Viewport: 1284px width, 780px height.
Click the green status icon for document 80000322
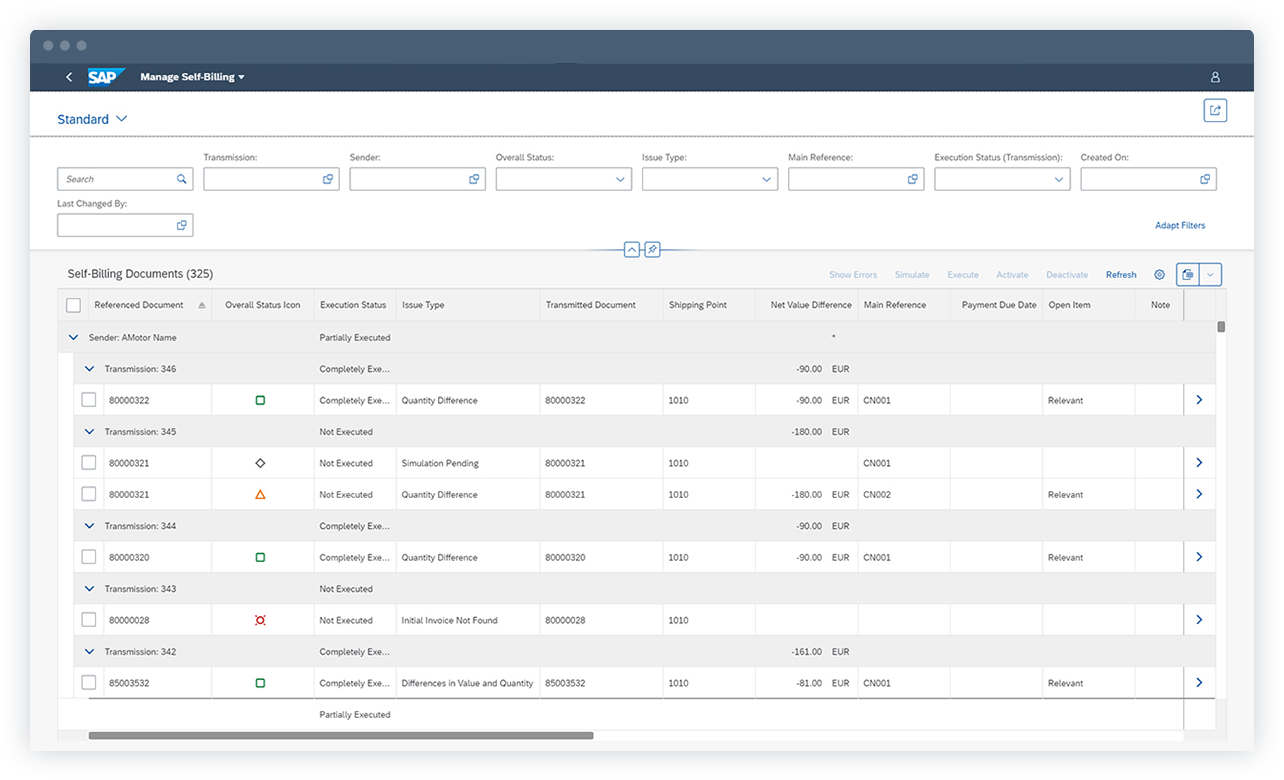coord(260,399)
